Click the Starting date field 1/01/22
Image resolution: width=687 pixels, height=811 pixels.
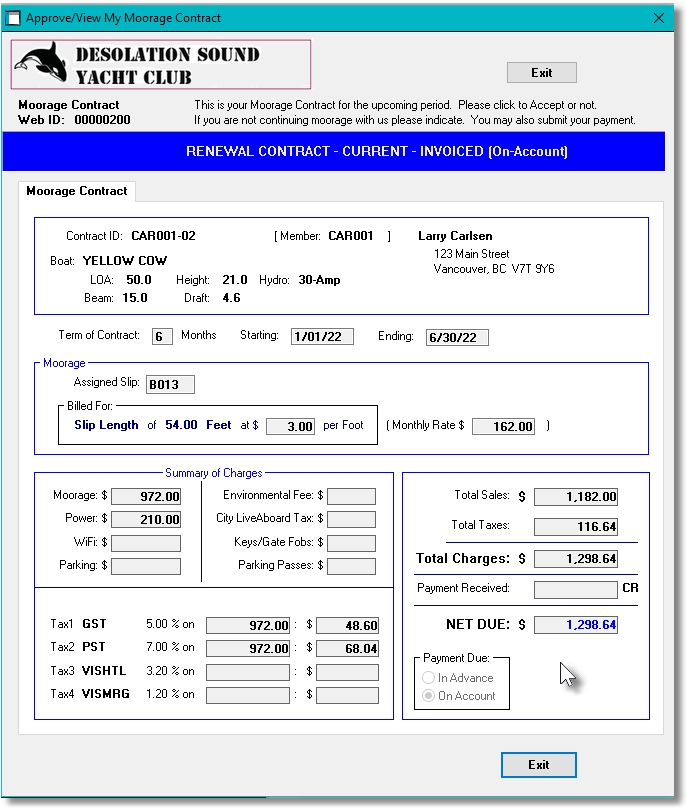pos(322,337)
